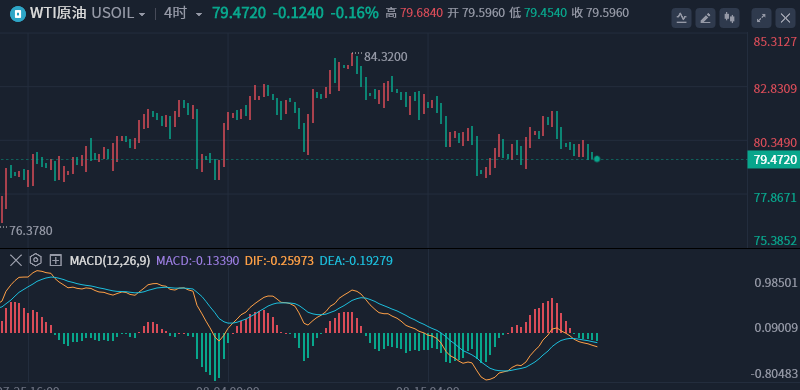The height and width of the screenshot is (390, 800).
Task: Click the percent change -0.16% value
Action: pyautogui.click(x=355, y=13)
